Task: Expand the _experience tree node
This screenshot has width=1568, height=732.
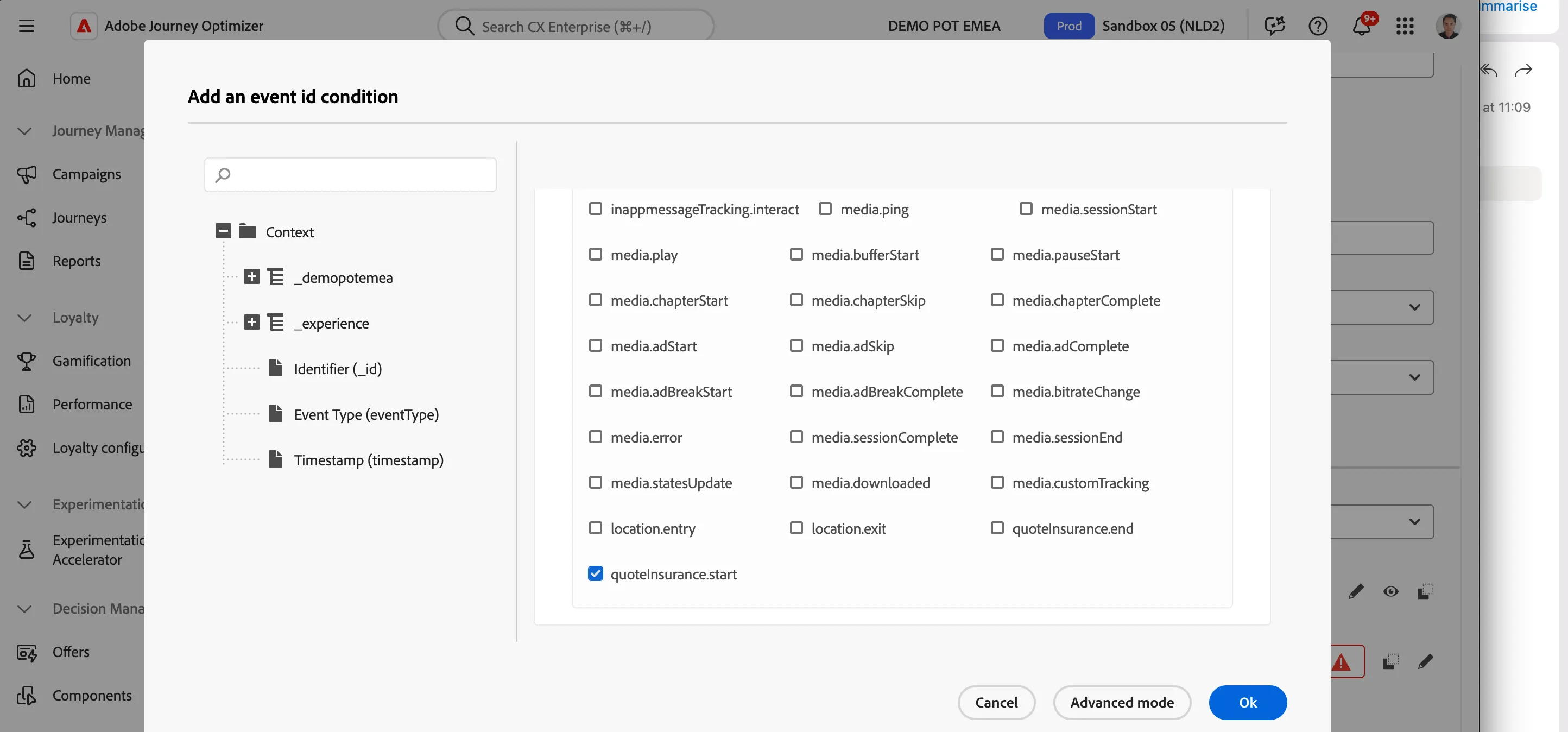Action: [251, 322]
